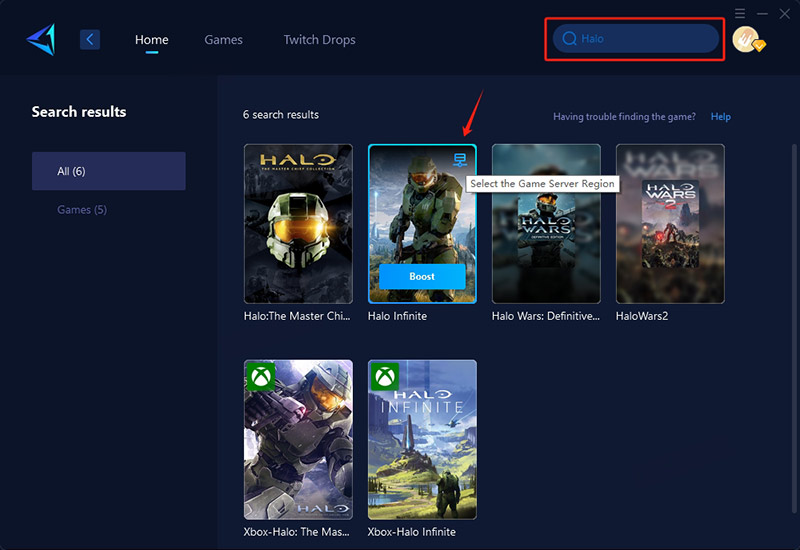Open the user profile avatar
This screenshot has width=800, height=550.
coord(748,40)
